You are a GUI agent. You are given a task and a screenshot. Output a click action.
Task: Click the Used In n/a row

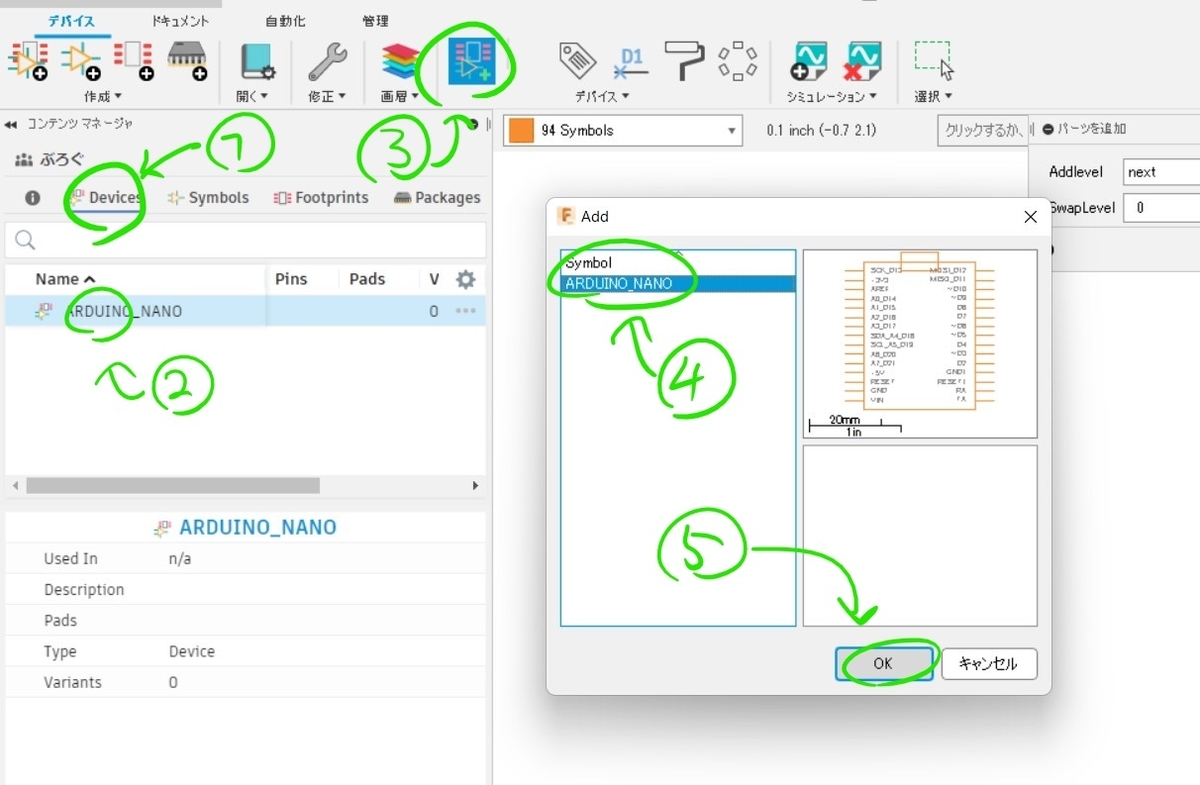coord(245,558)
